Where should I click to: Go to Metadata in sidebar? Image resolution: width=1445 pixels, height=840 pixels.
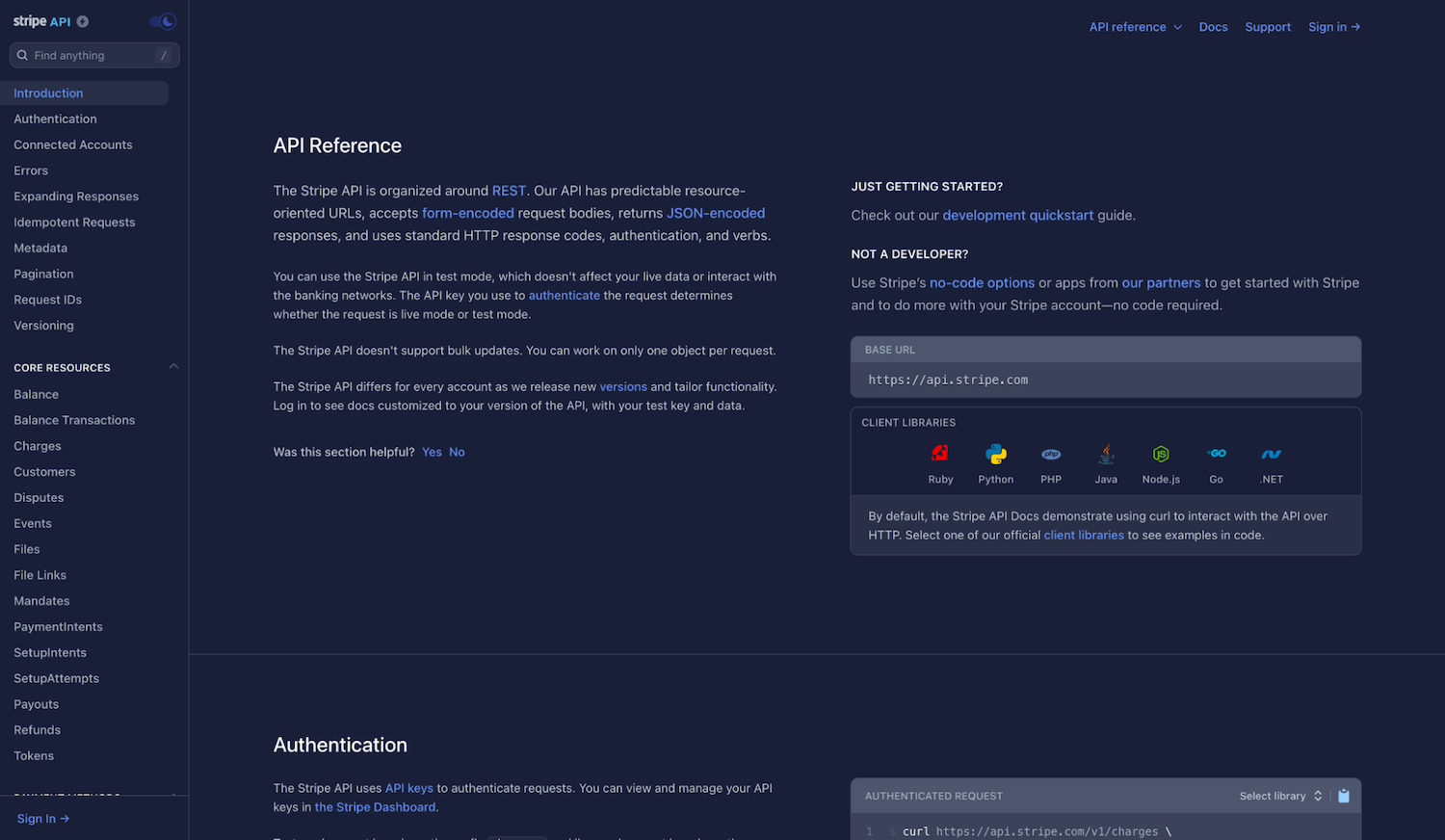[x=40, y=248]
